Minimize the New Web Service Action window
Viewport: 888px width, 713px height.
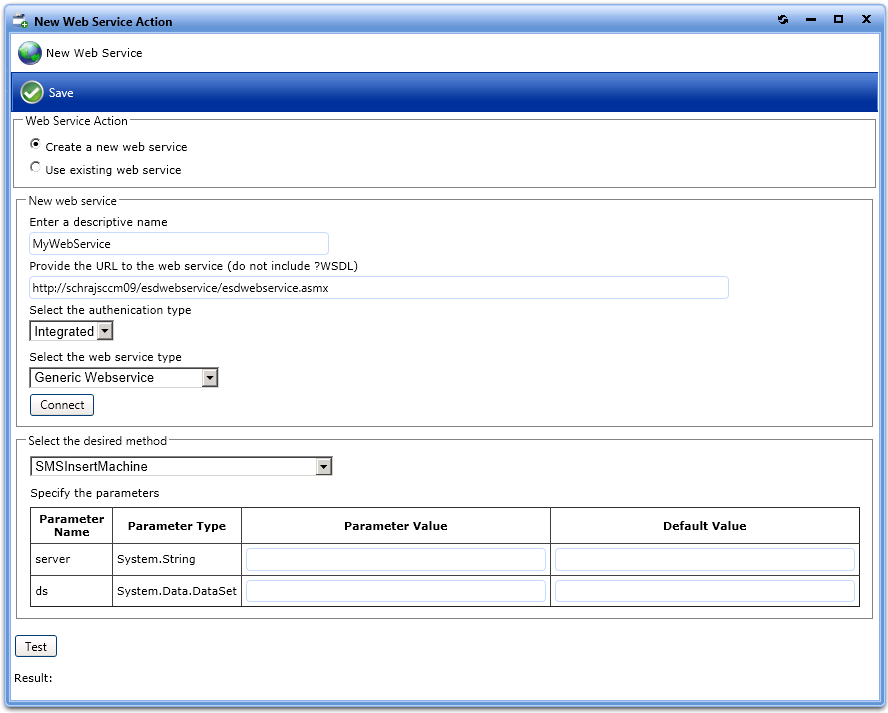811,20
